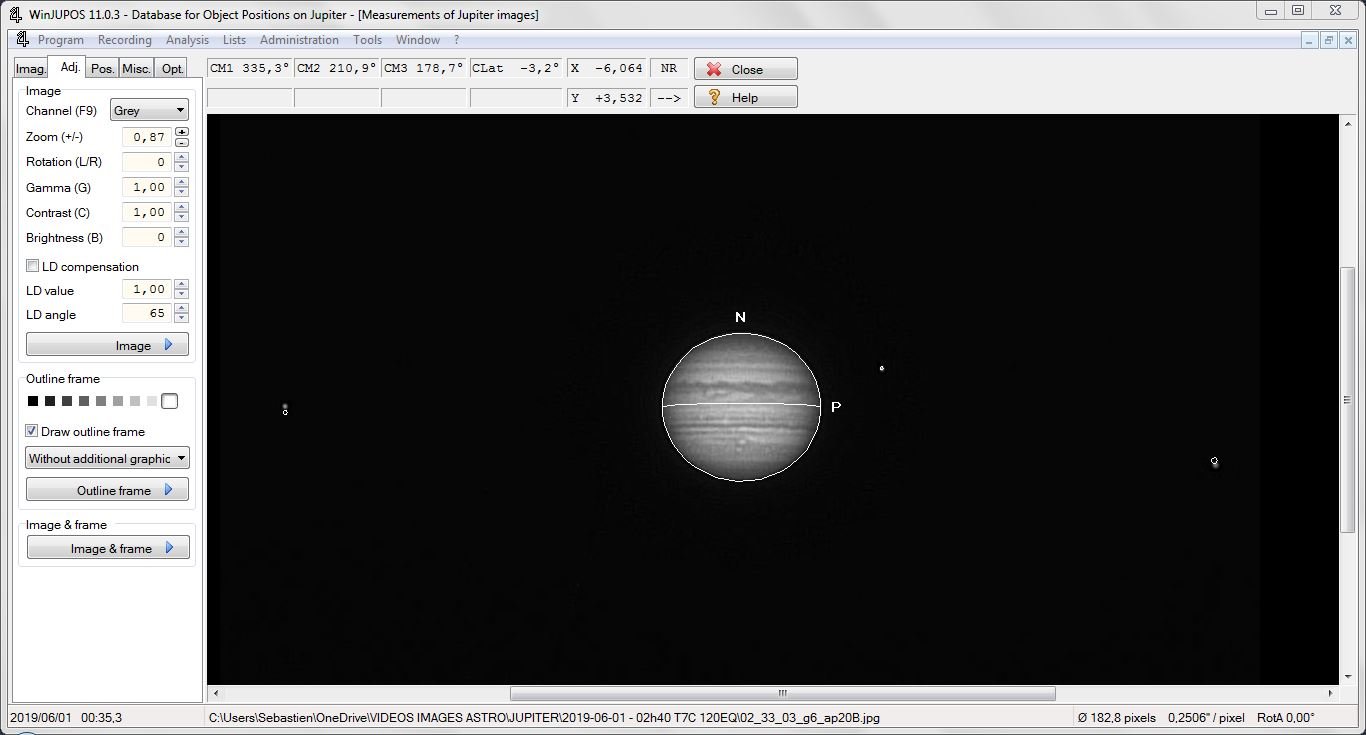The image size is (1366, 735).
Task: Select the white outline frame color swatch
Action: tap(169, 401)
